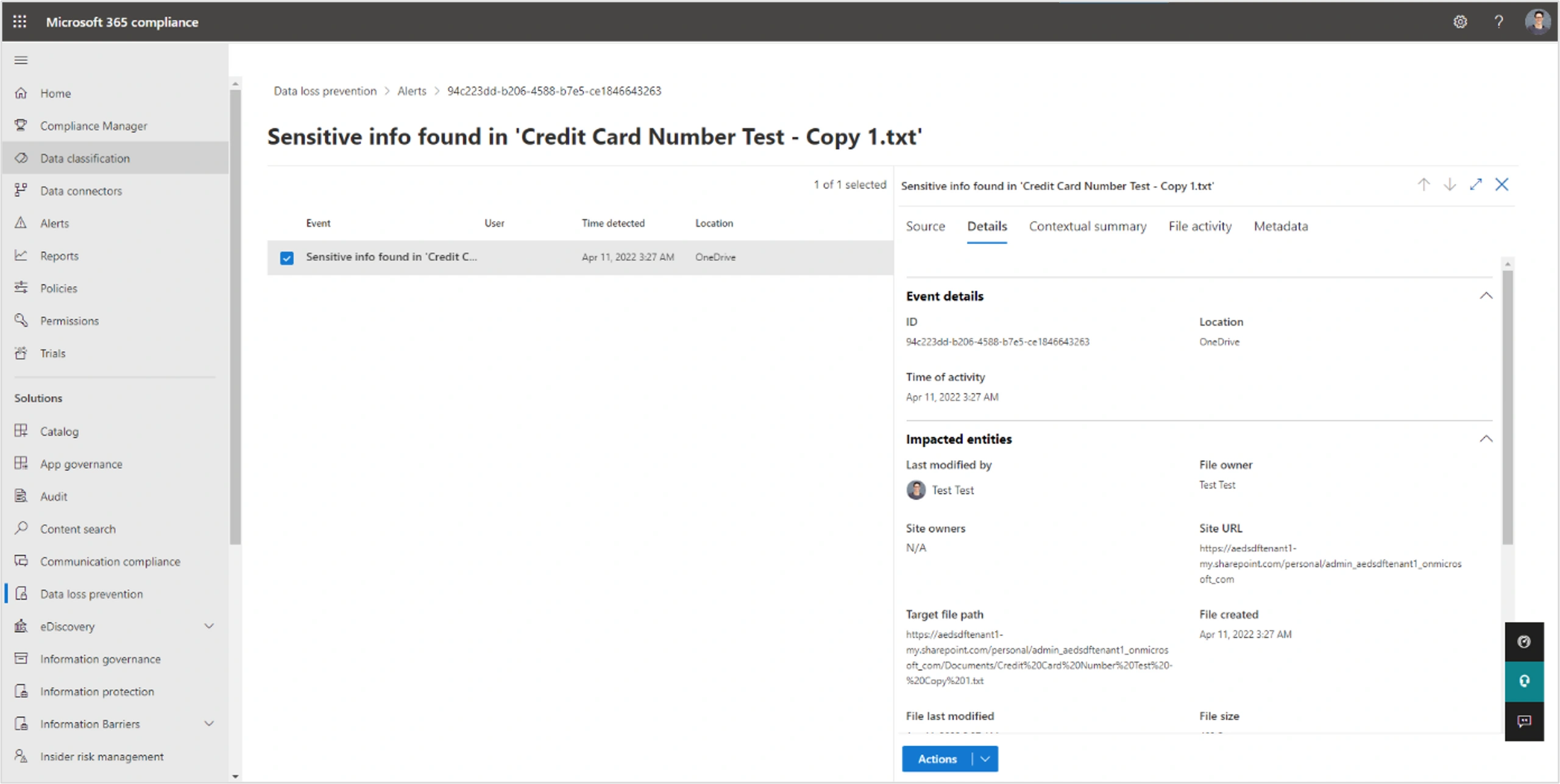This screenshot has height=784, width=1560.
Task: Go to the next alert using the down arrow
Action: pyautogui.click(x=1449, y=184)
